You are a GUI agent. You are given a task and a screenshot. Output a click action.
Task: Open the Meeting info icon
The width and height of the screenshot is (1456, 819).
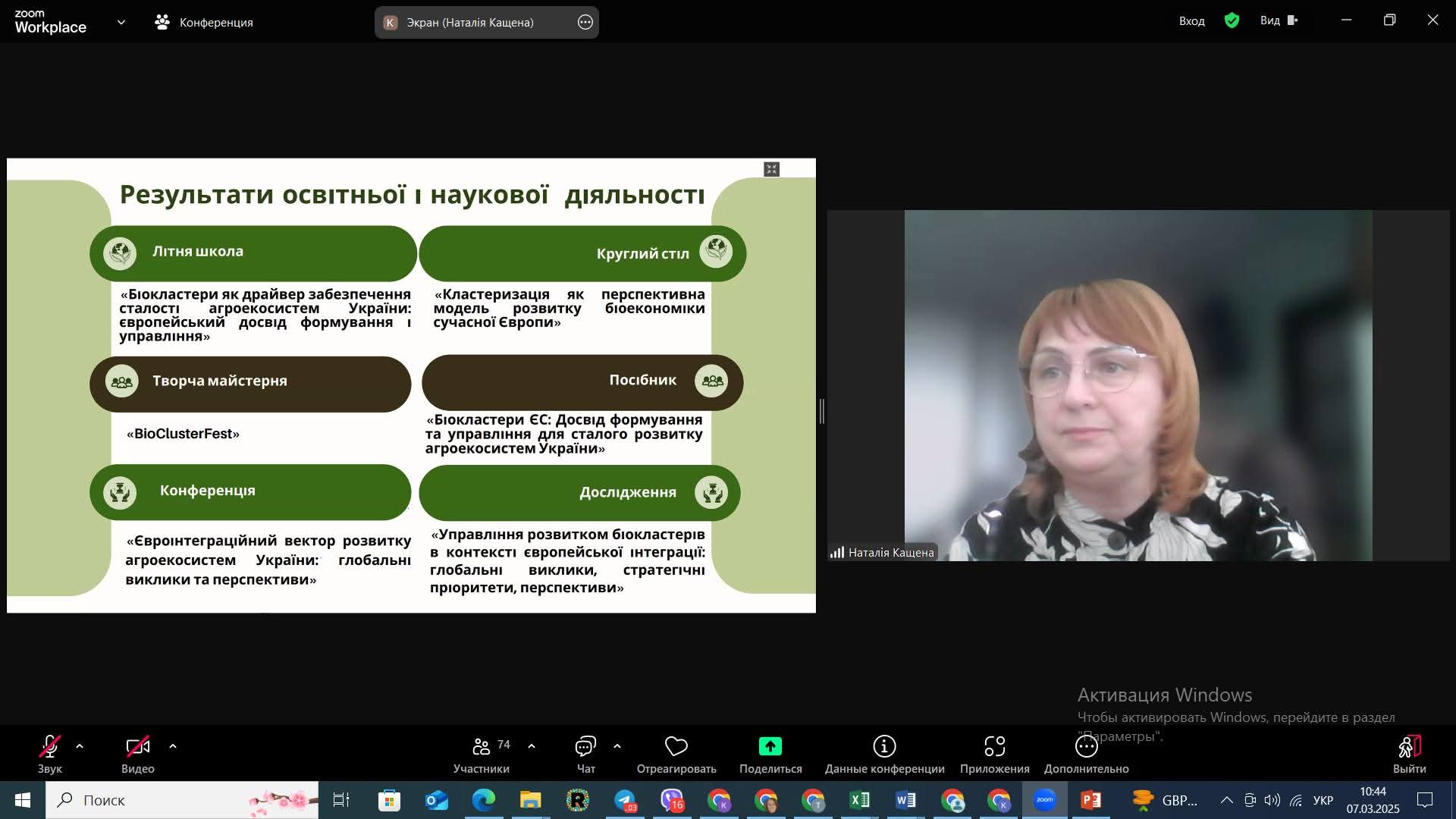click(884, 747)
